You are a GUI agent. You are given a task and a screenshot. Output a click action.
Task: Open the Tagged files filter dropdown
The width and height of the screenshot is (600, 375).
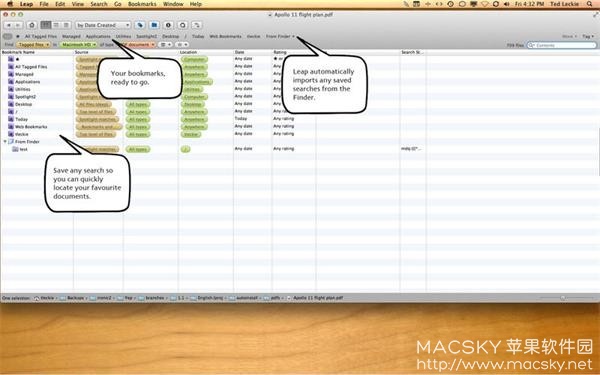33,45
